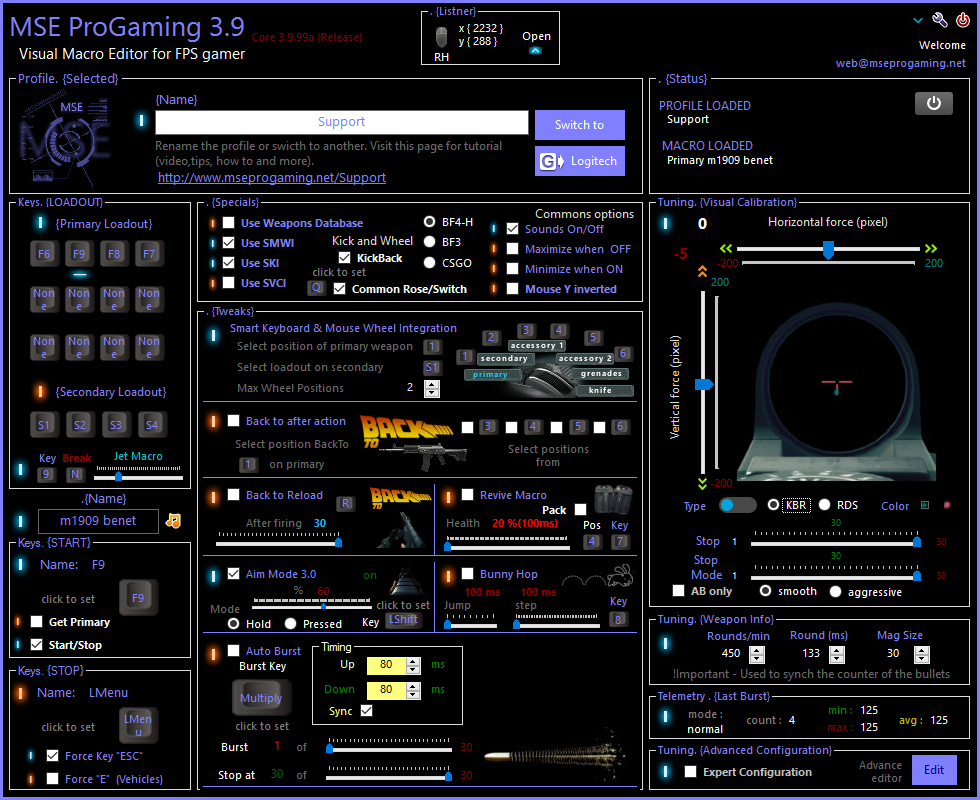Select the CSGO radio button
This screenshot has width=980, height=800.
(x=429, y=262)
